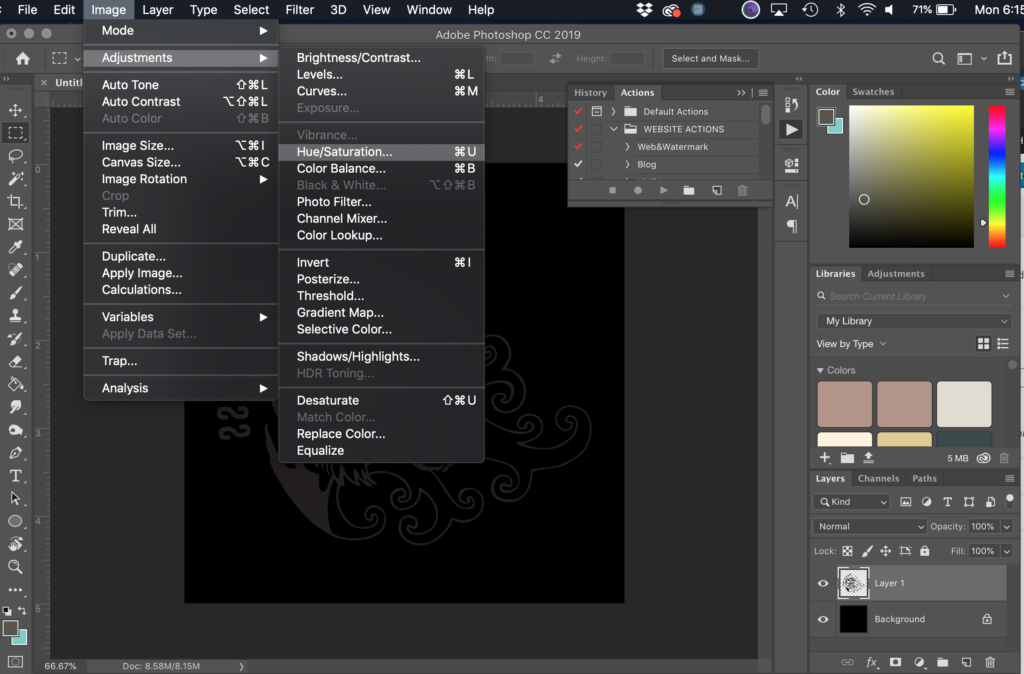Select the Brush tool
The image size is (1024, 674).
16,293
